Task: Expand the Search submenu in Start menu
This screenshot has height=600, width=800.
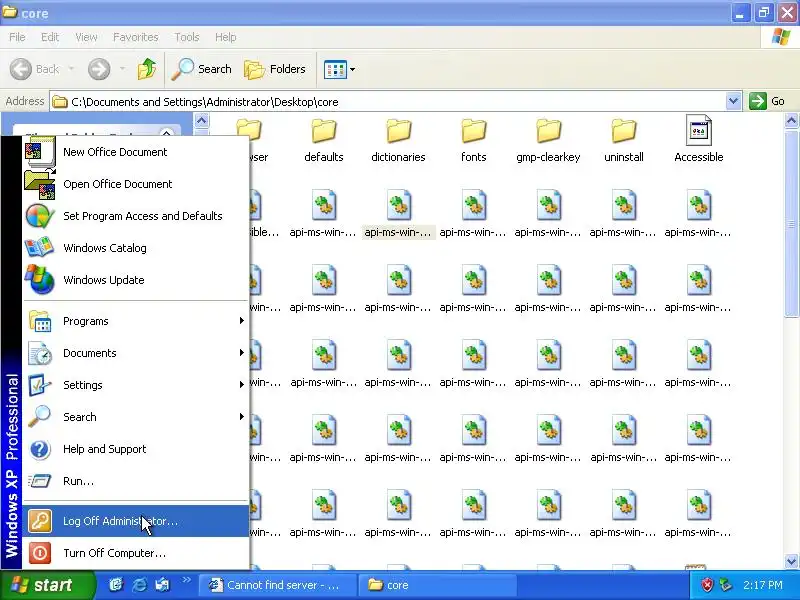Action: click(x=136, y=417)
